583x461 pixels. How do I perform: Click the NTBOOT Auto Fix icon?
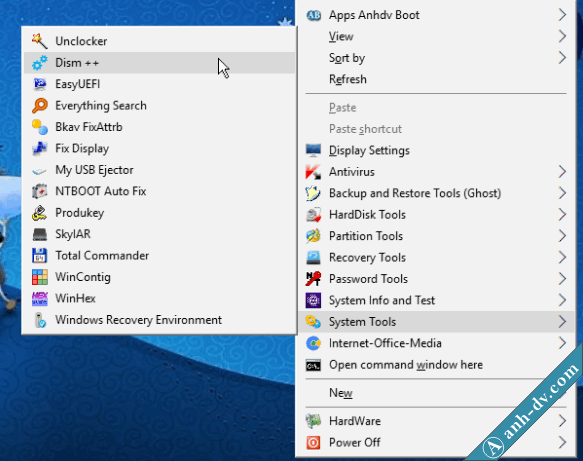(x=39, y=191)
